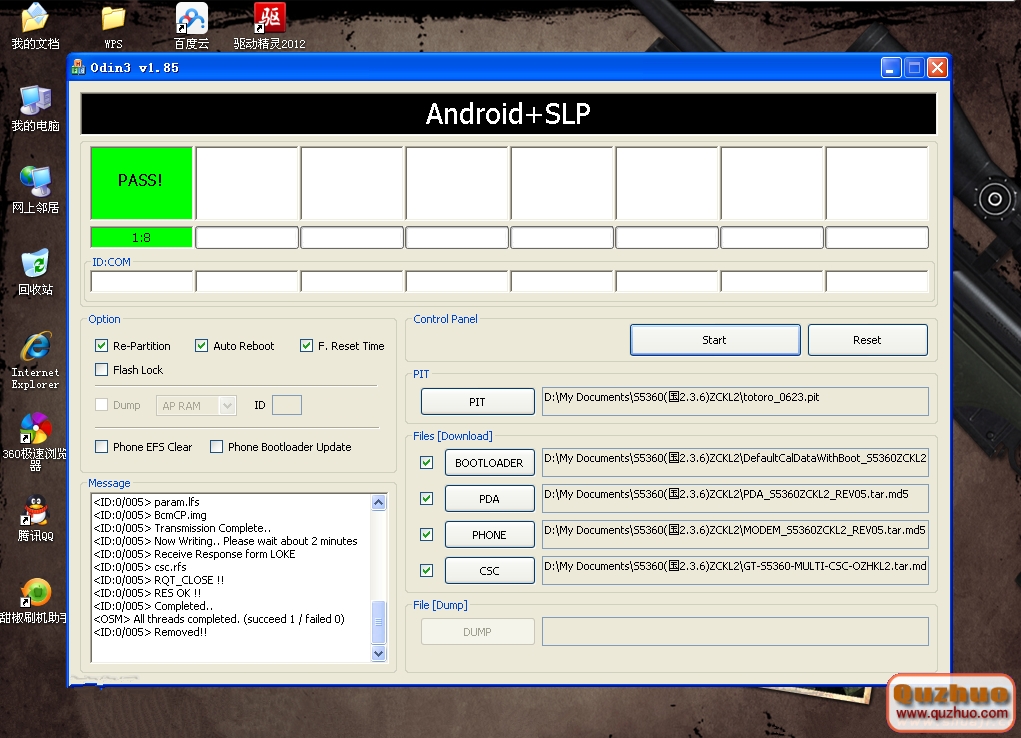Expand the AP RAM dropdown
The width and height of the screenshot is (1021, 738).
pyautogui.click(x=227, y=405)
